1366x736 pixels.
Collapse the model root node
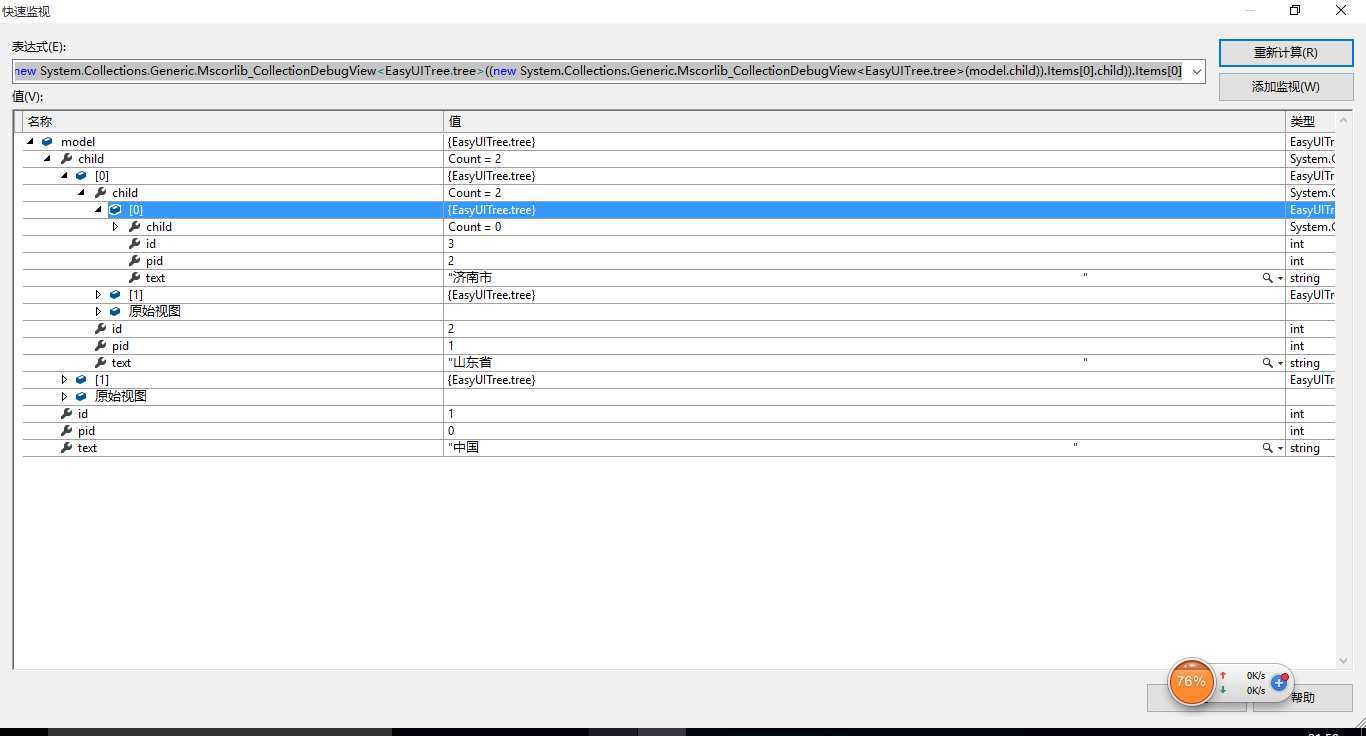coord(30,142)
